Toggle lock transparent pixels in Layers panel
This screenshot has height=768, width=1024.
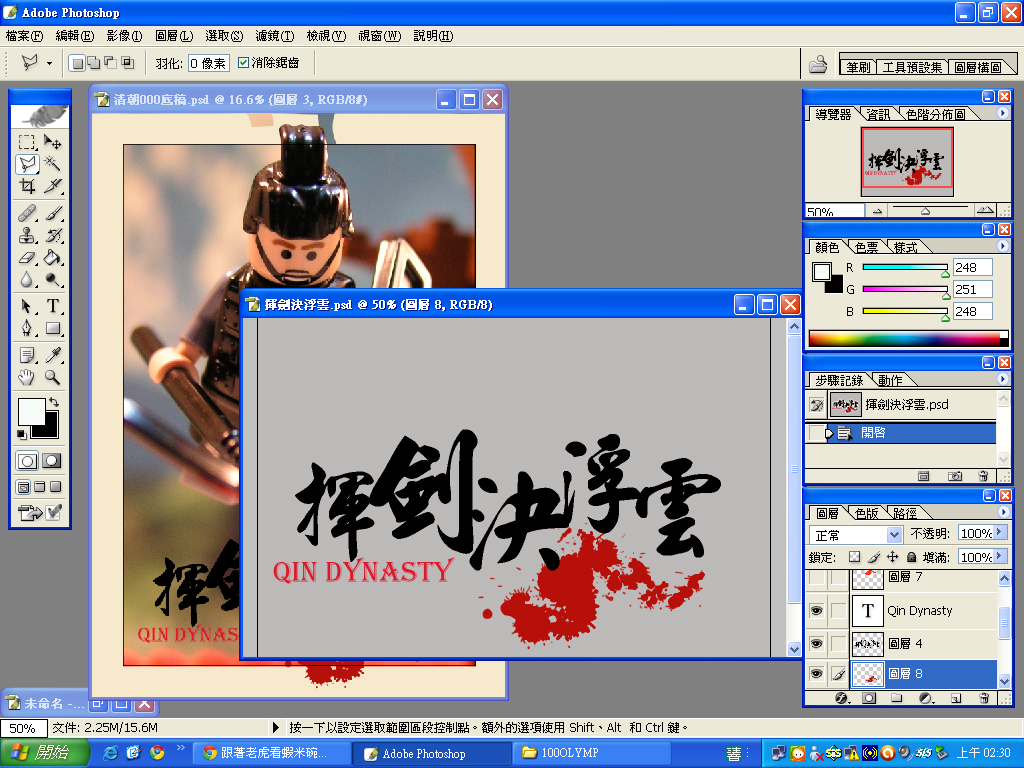[x=854, y=557]
